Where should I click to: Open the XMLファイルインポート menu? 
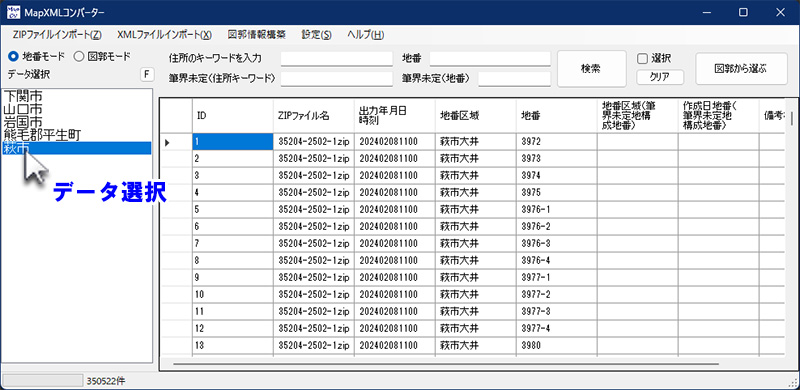click(x=164, y=35)
